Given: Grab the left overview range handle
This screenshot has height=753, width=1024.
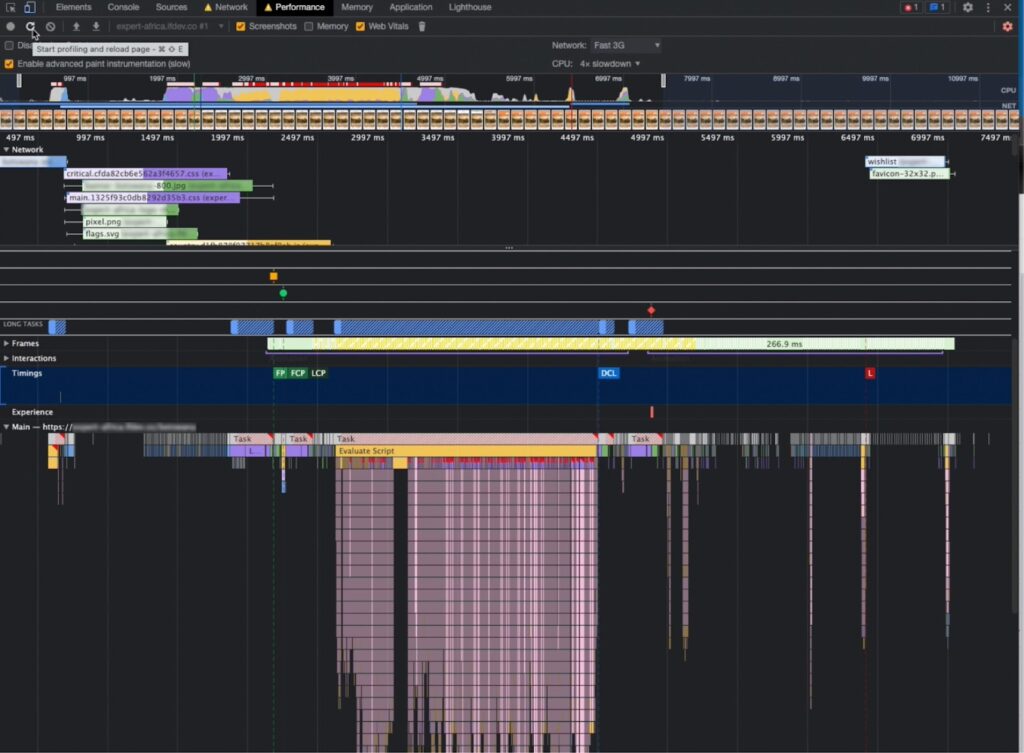Looking at the screenshot, I should [19, 81].
